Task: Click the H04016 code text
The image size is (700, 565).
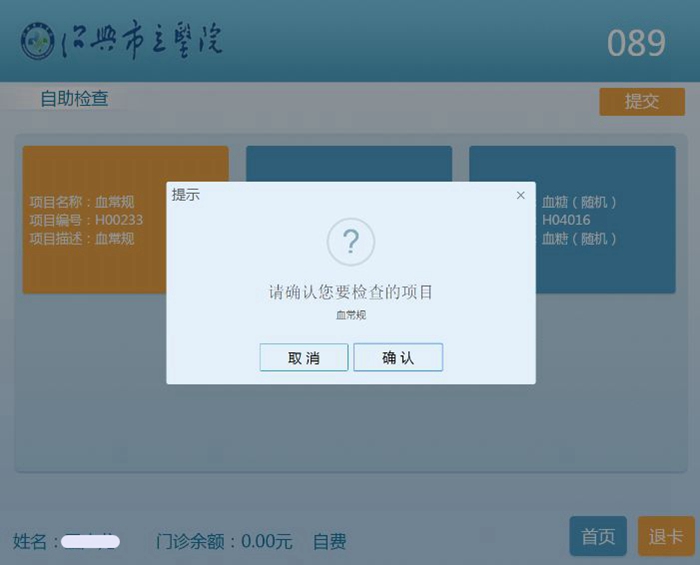Action: [x=566, y=220]
